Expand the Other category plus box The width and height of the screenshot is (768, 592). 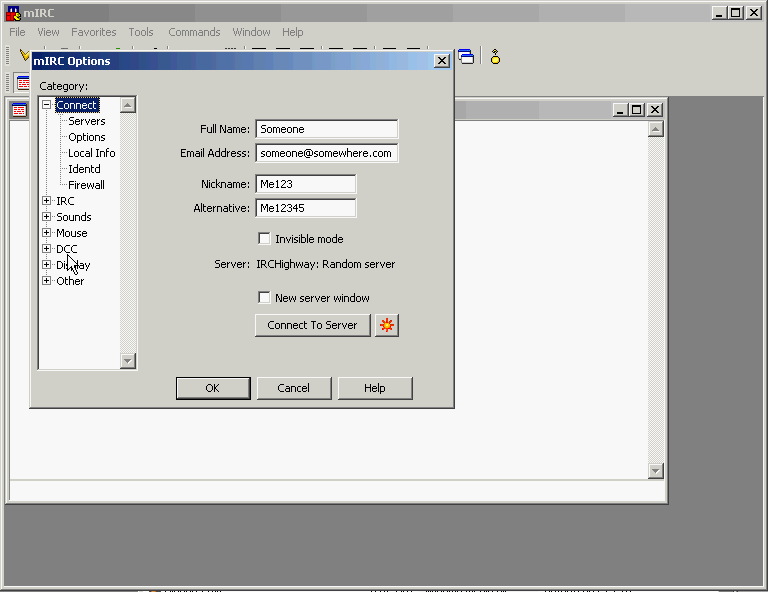point(47,280)
